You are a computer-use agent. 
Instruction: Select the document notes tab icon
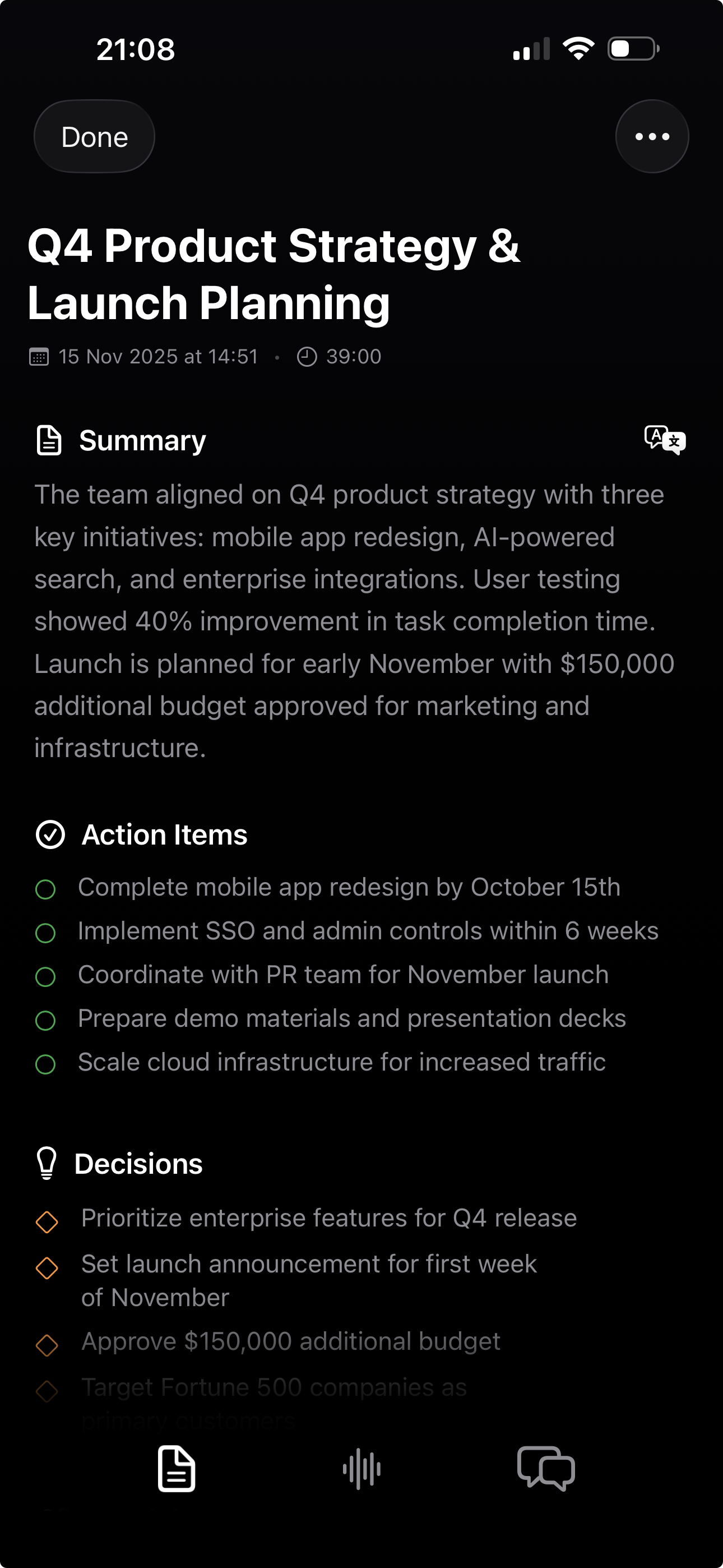tap(177, 1468)
